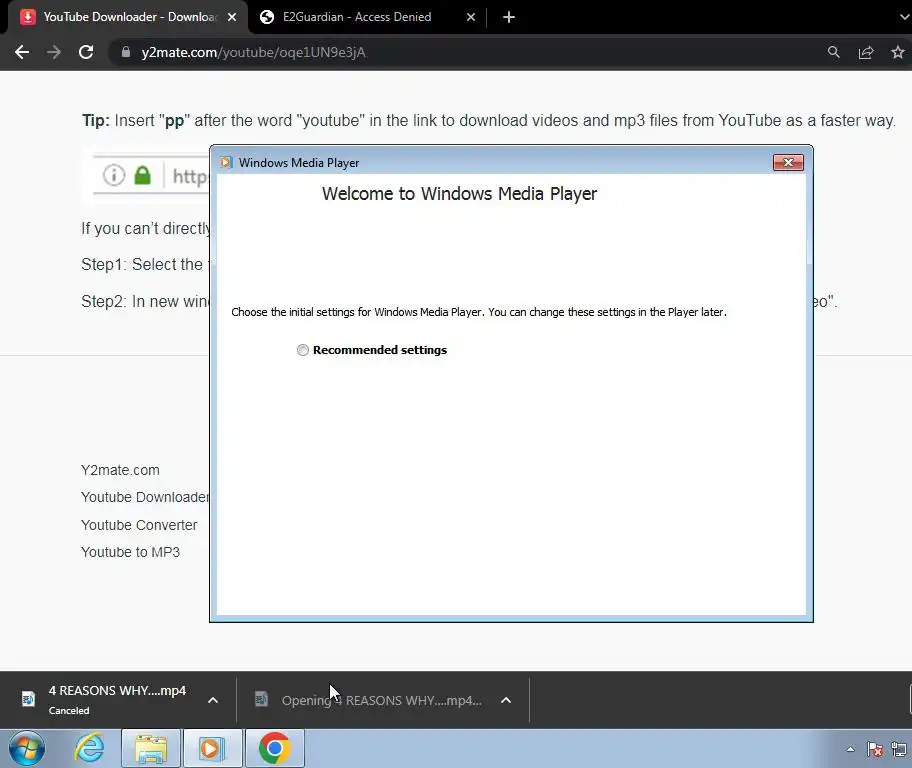Open the search magnifier icon in address bar
The width and height of the screenshot is (912, 768).
833,52
